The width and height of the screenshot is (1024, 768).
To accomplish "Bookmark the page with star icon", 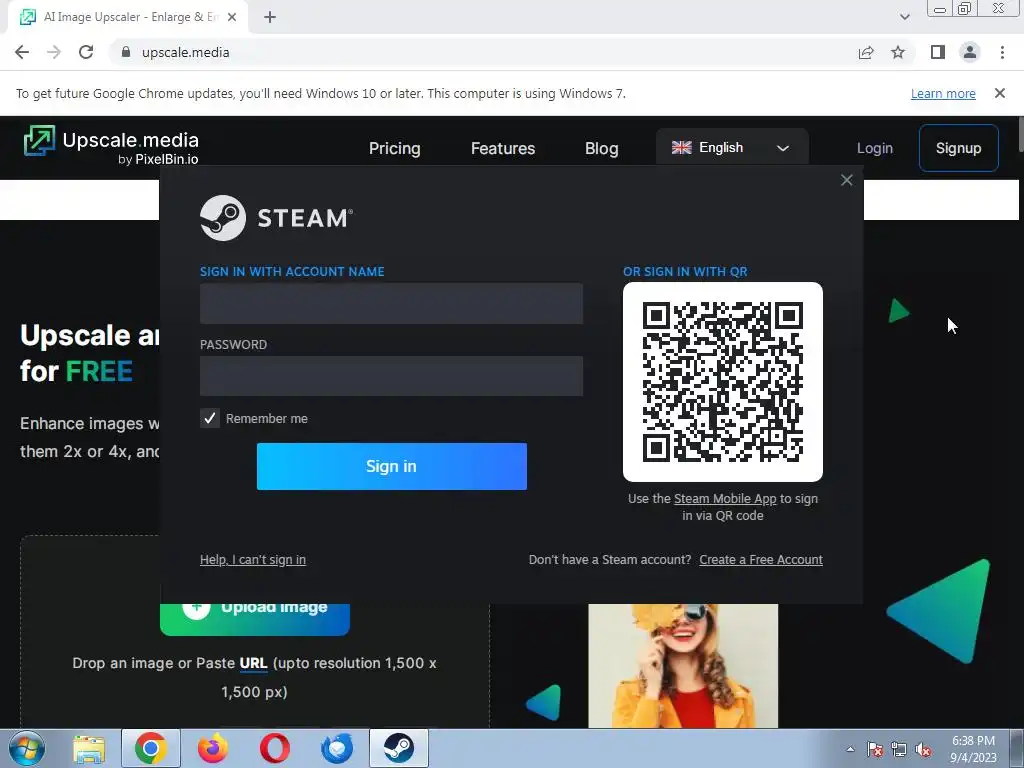I will pos(898,52).
